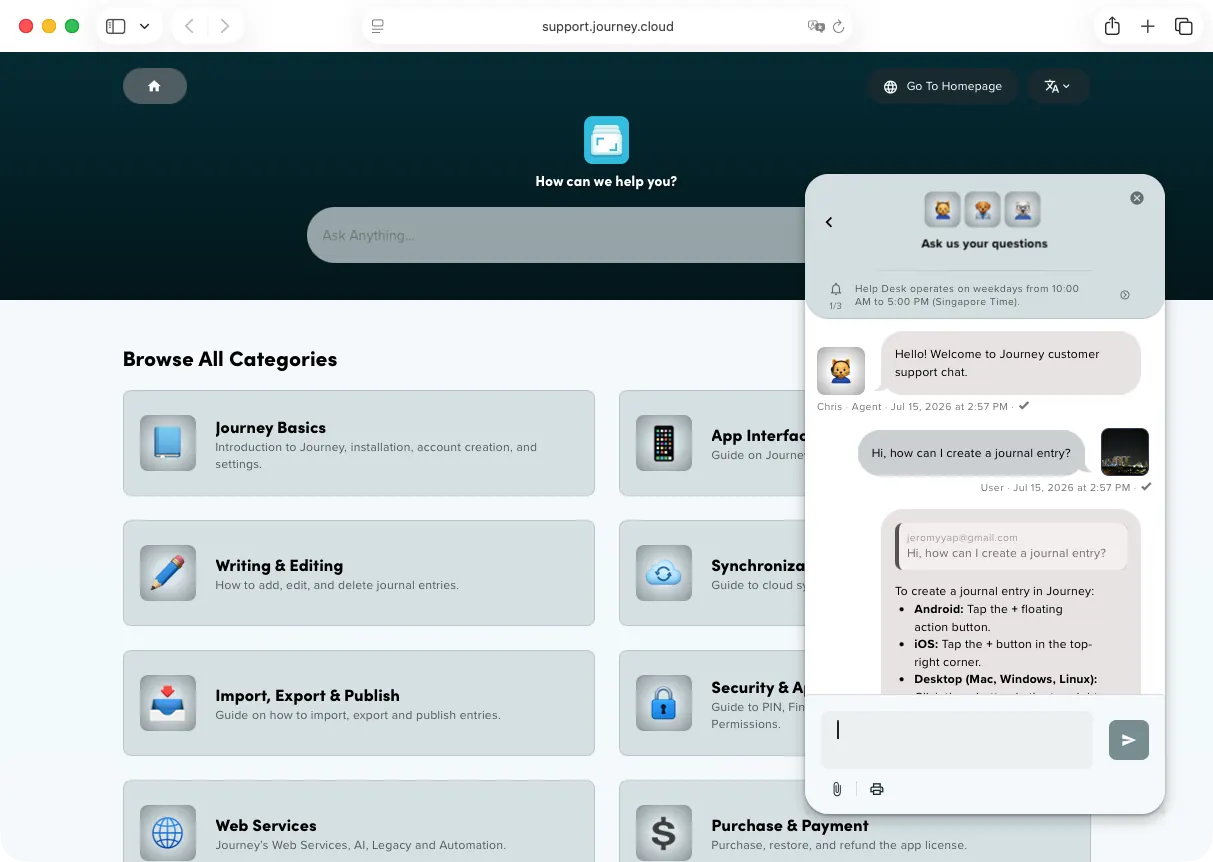
Task: Click the notification bell icon in chat
Action: [x=836, y=289]
